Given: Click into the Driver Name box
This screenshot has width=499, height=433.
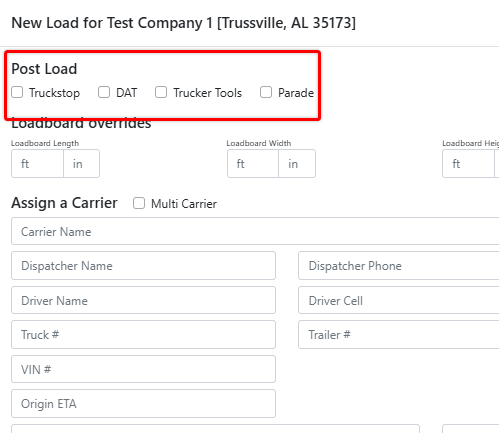Looking at the screenshot, I should click(x=143, y=300).
